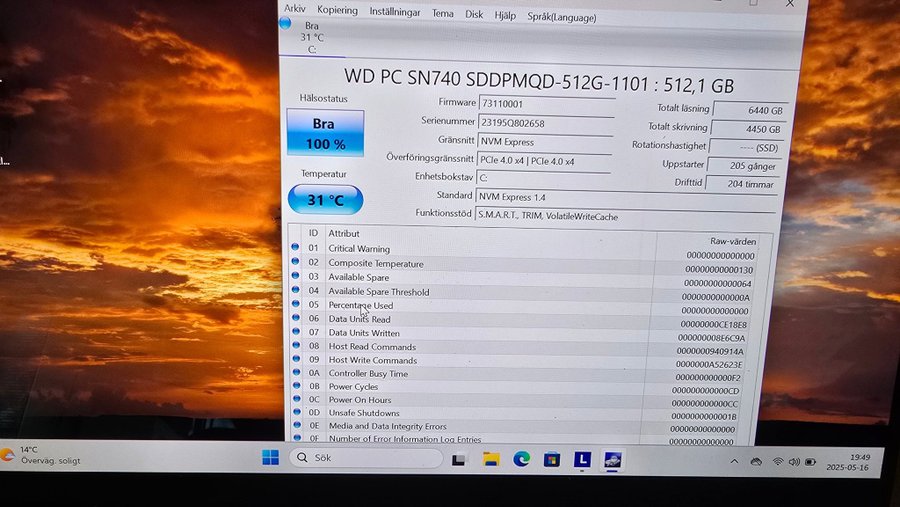Click the Gränssnitt field NVM Express

pyautogui.click(x=544, y=142)
